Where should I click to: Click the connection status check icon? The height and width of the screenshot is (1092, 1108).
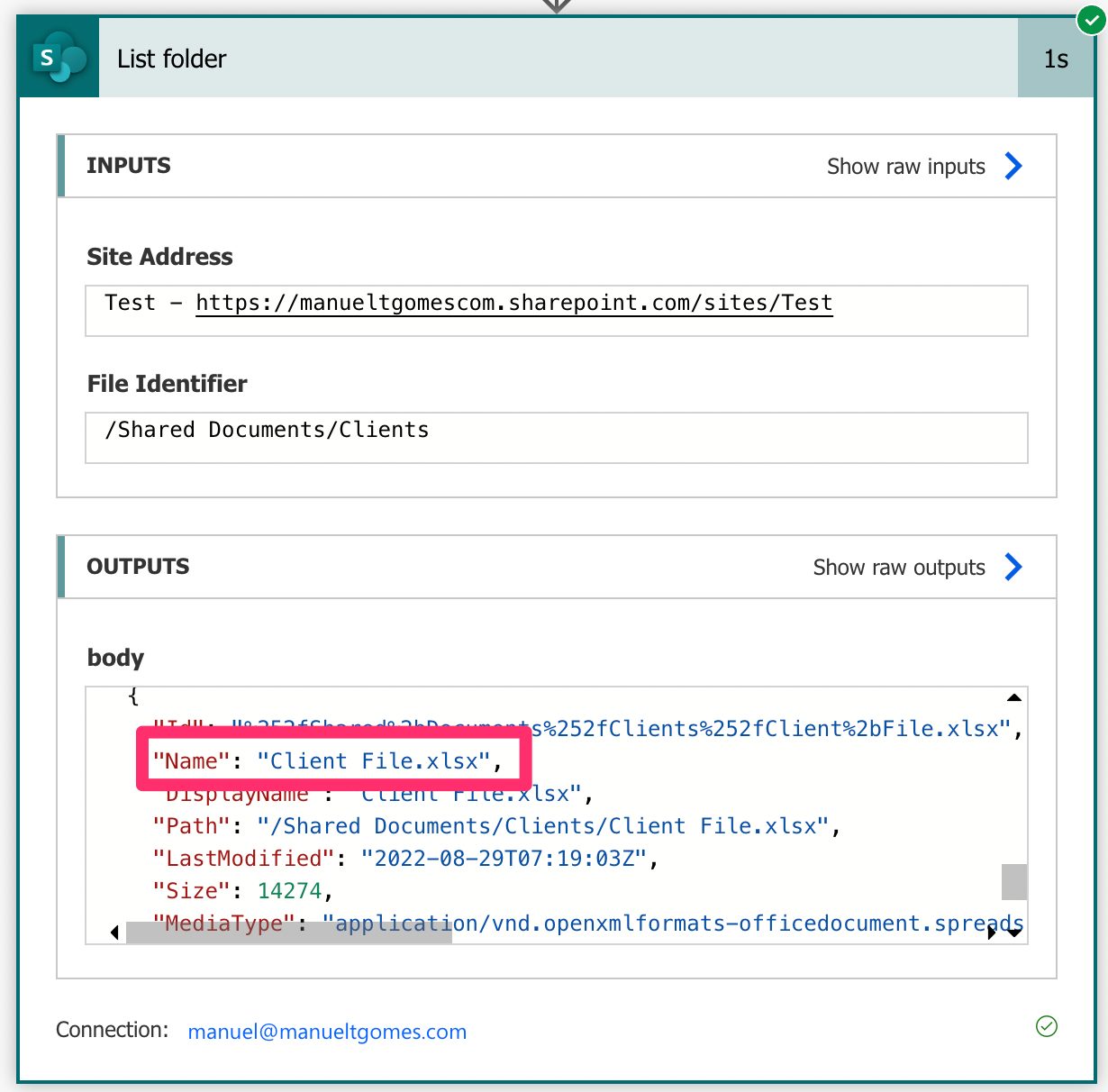coord(1047,1026)
